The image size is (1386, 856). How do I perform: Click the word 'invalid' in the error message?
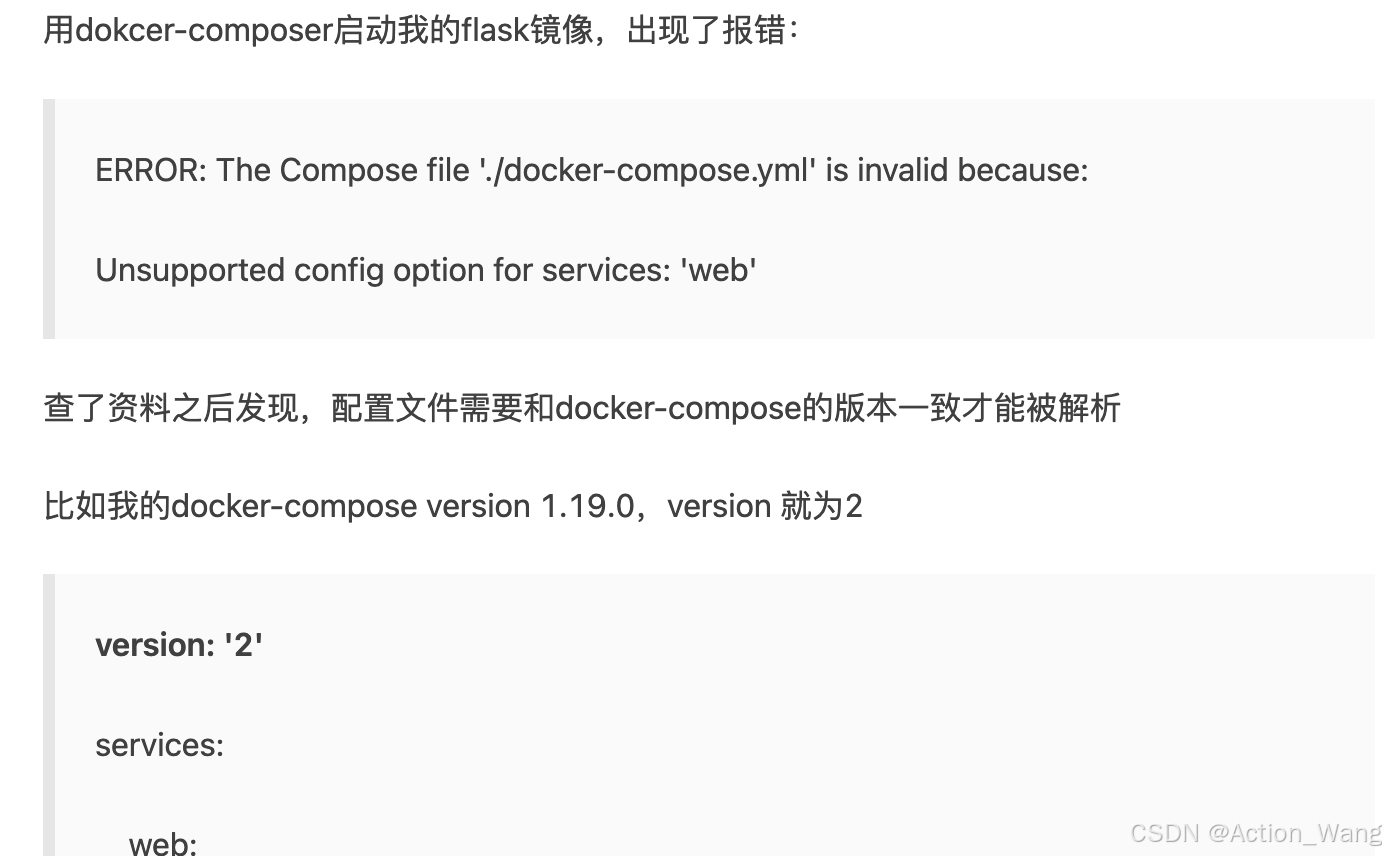902,170
